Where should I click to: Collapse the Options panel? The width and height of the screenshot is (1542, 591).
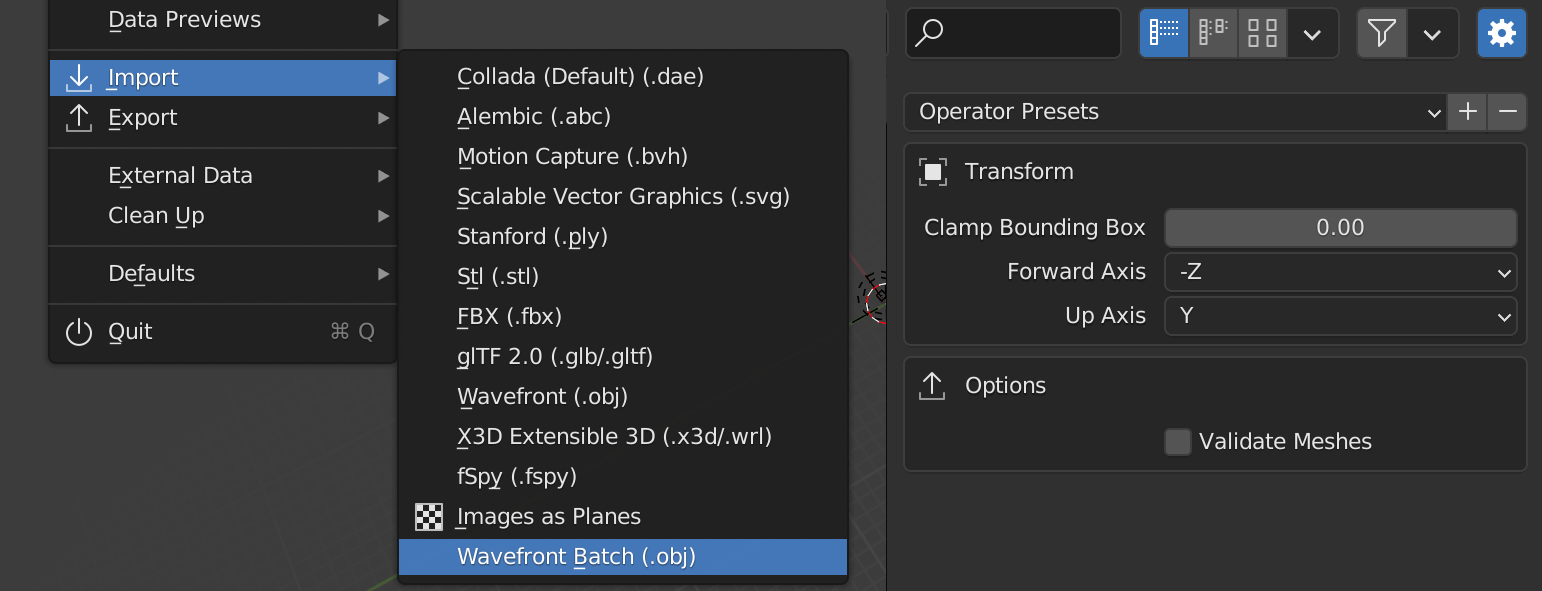click(1005, 385)
